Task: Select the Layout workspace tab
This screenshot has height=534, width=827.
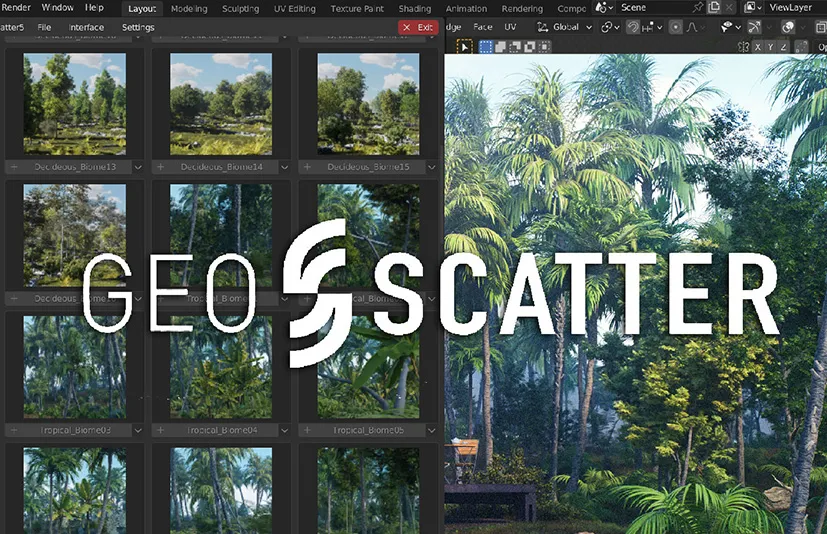Action: (142, 8)
